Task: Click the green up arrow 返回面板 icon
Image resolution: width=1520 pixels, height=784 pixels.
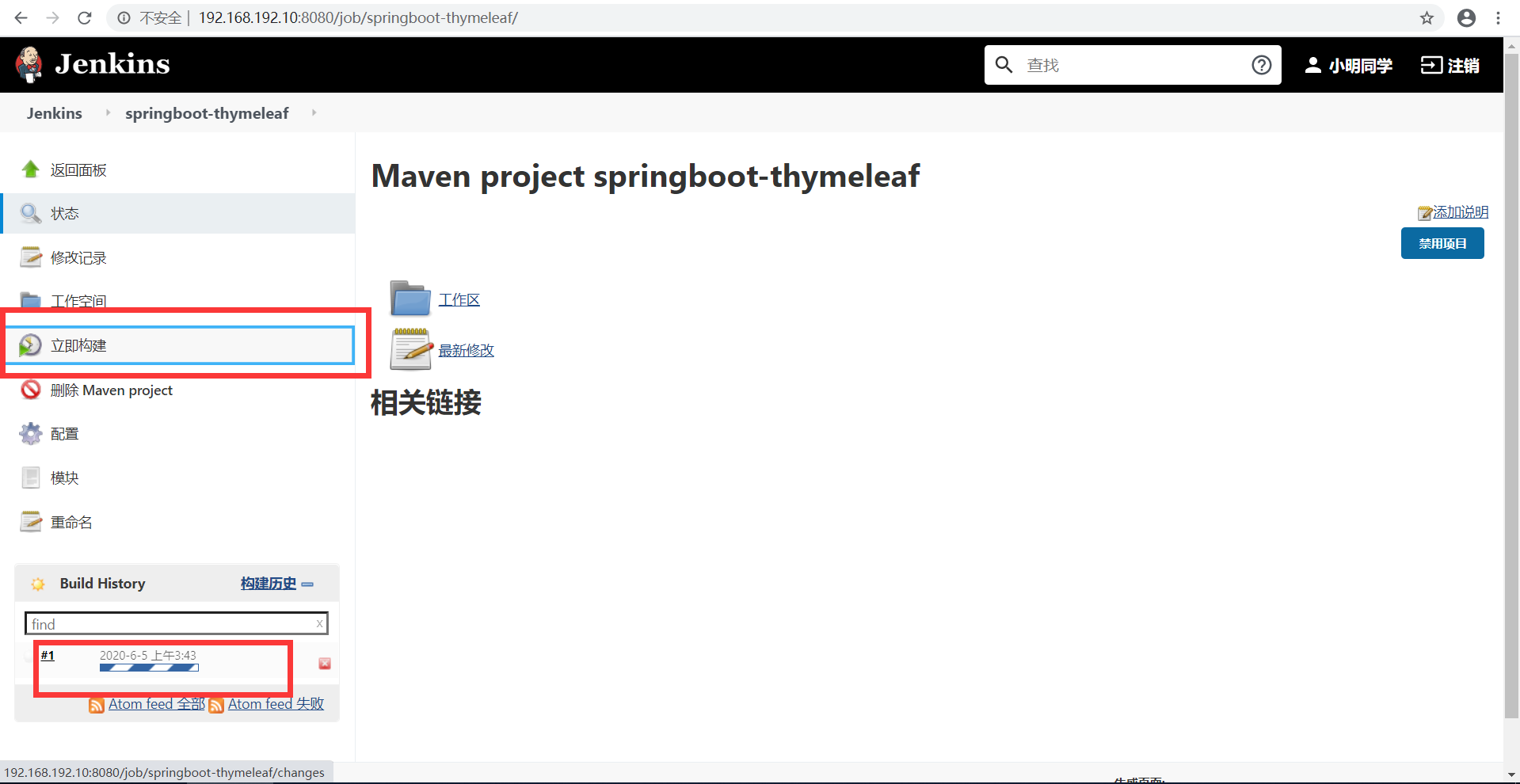Action: click(30, 169)
